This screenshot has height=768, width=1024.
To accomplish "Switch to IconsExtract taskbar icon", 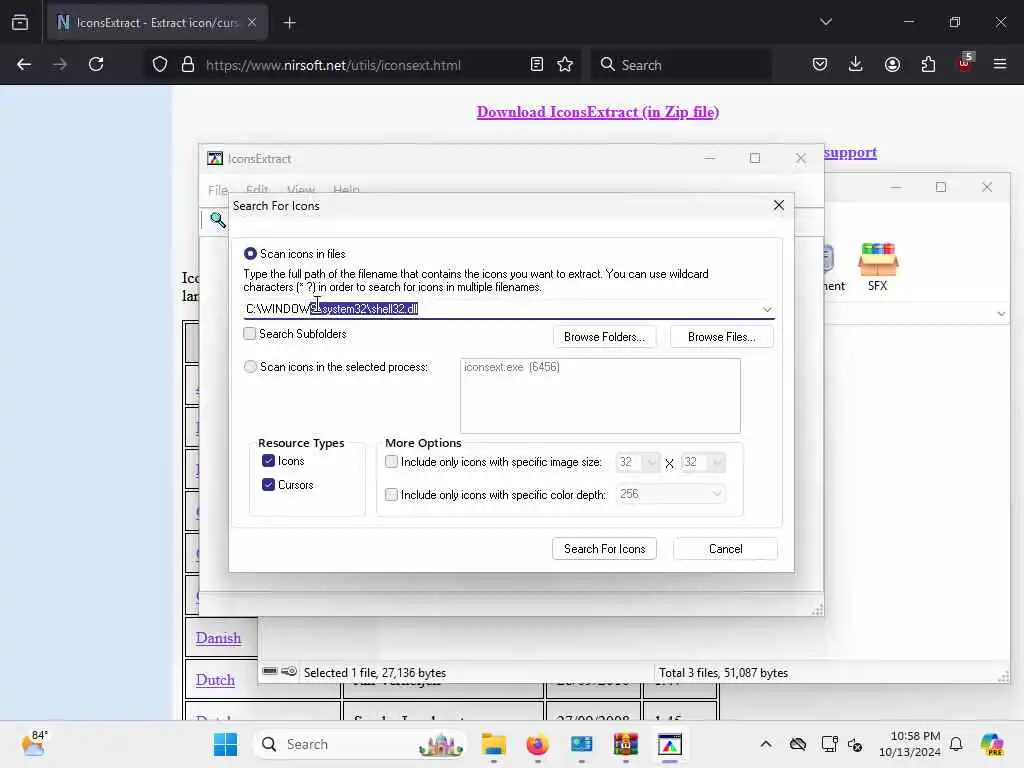I will click(669, 744).
